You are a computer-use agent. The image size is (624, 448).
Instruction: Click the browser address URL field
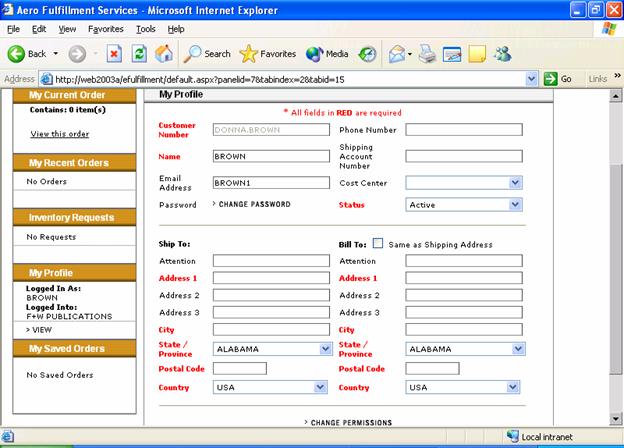tap(289, 79)
